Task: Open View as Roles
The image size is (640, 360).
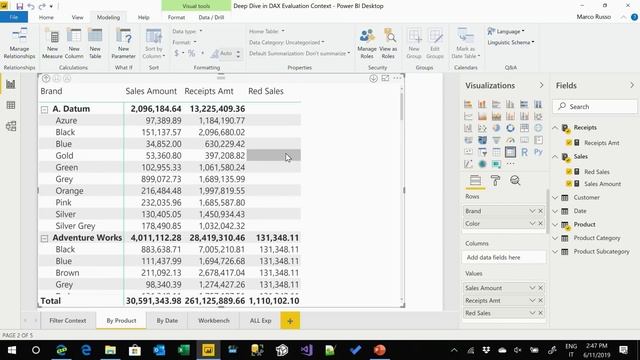Action: [x=388, y=44]
